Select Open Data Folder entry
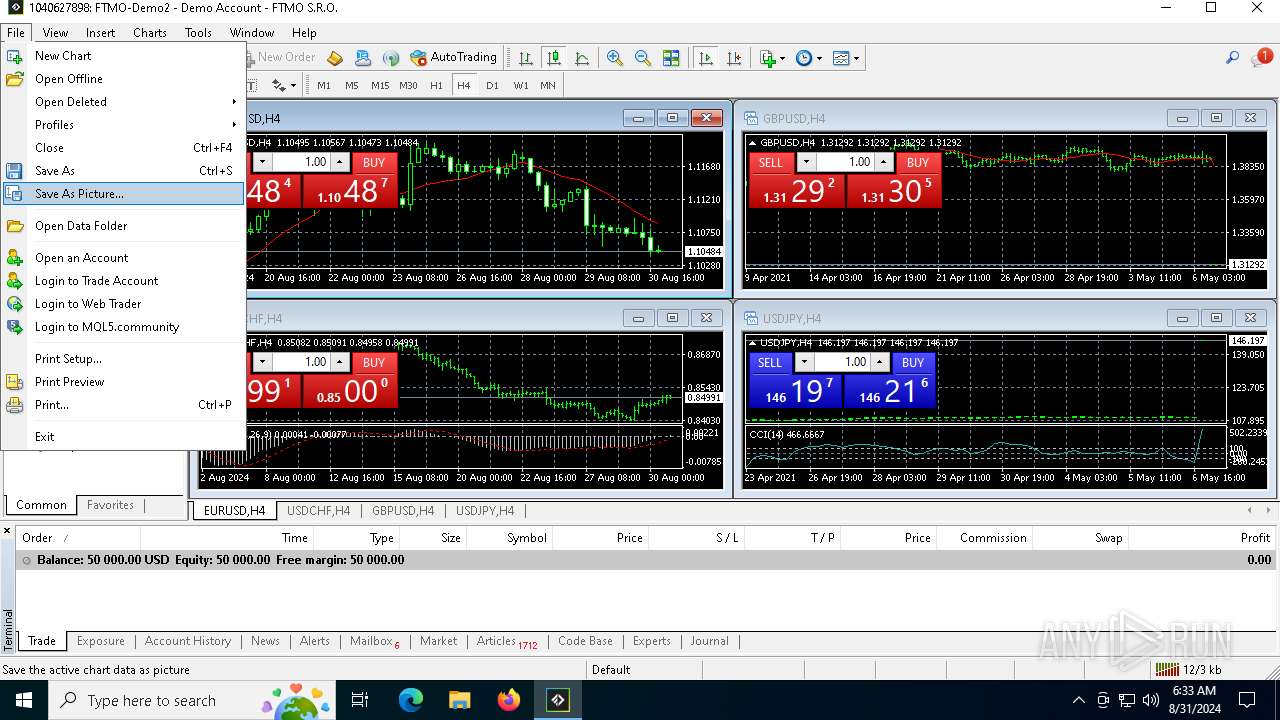Image resolution: width=1280 pixels, height=720 pixels. (123, 226)
